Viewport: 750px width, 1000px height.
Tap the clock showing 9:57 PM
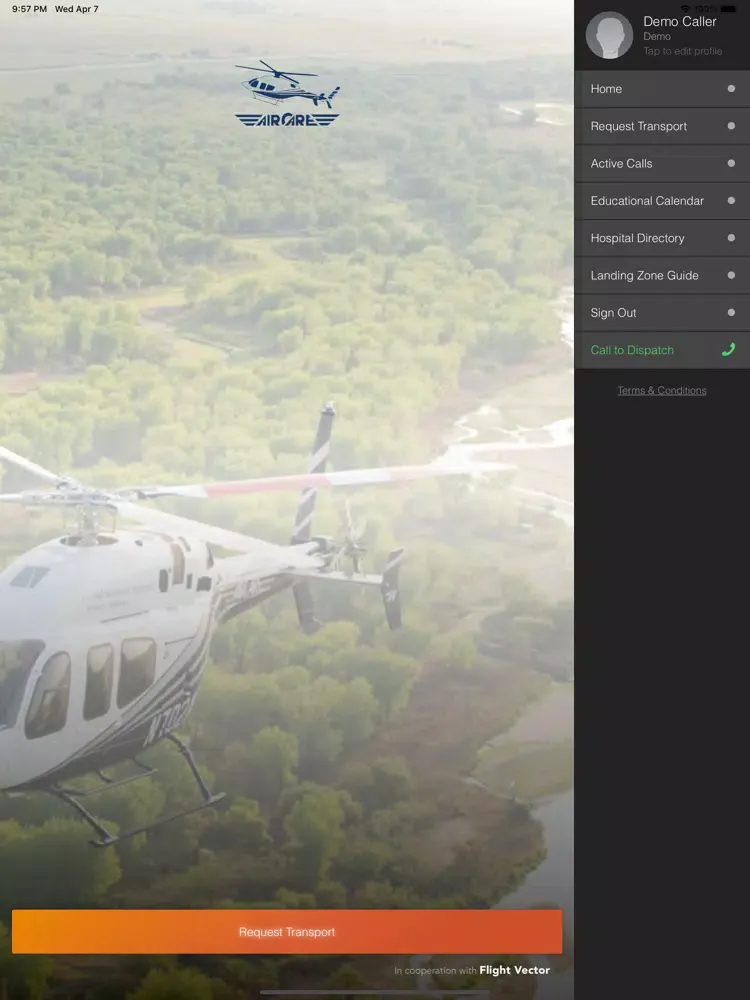click(29, 9)
